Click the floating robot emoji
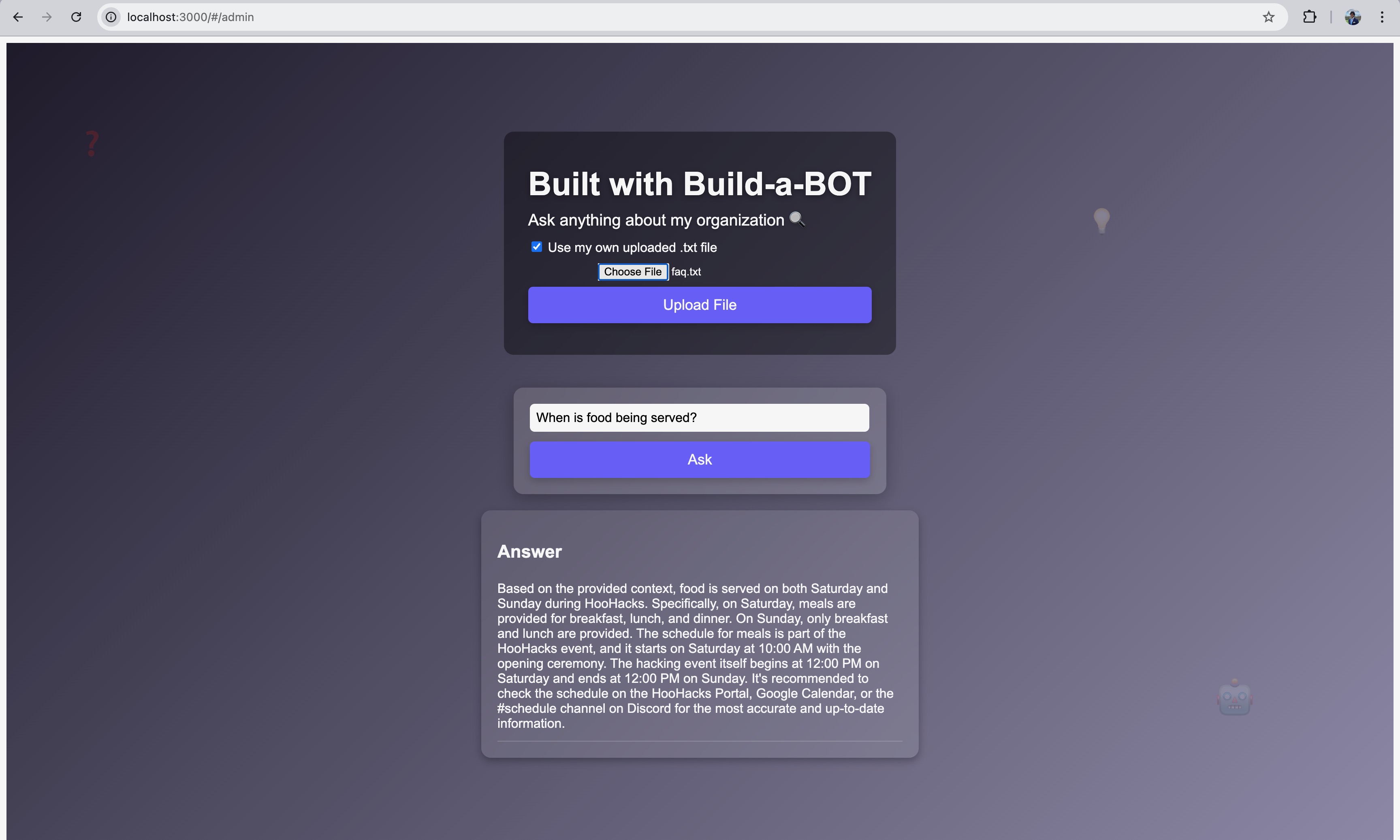 click(1234, 697)
